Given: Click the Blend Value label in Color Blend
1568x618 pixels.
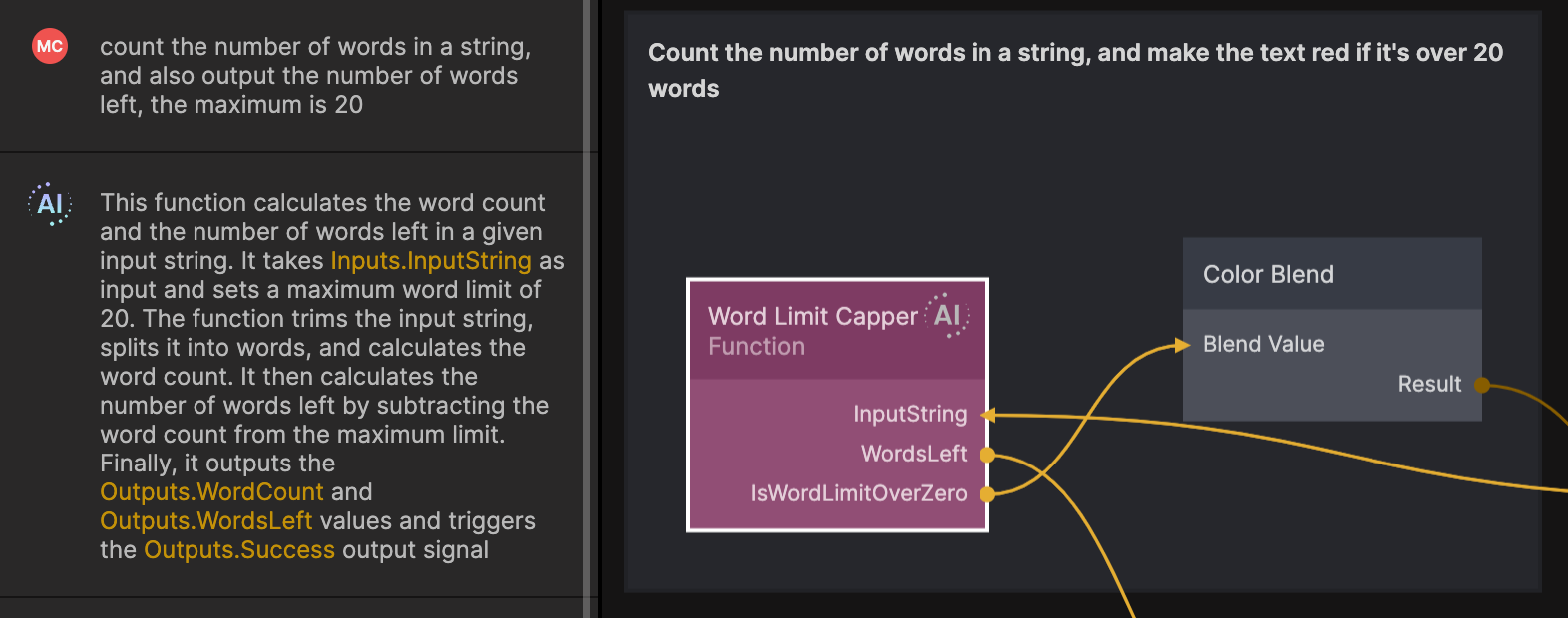Looking at the screenshot, I should point(1263,345).
